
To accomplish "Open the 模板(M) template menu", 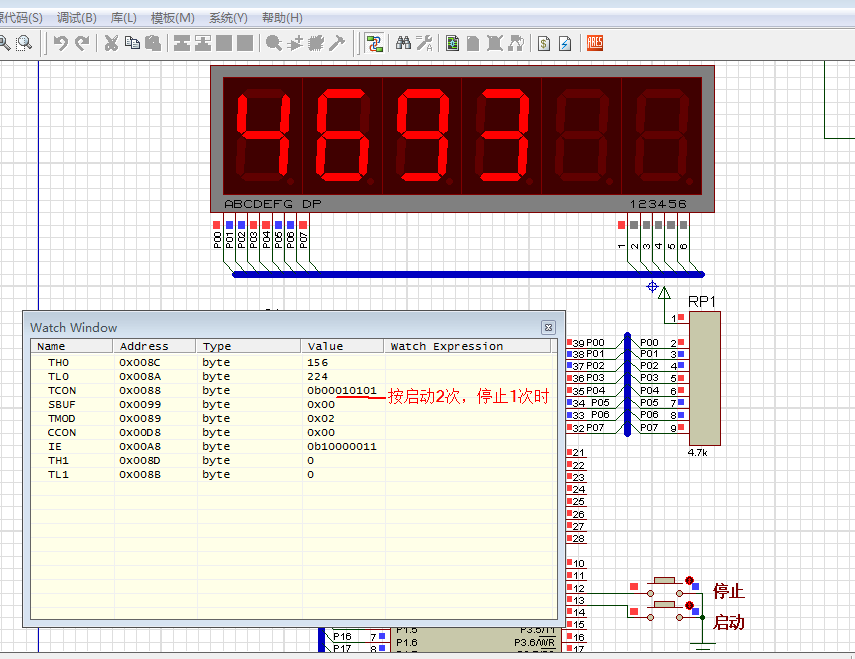I will pos(173,18).
